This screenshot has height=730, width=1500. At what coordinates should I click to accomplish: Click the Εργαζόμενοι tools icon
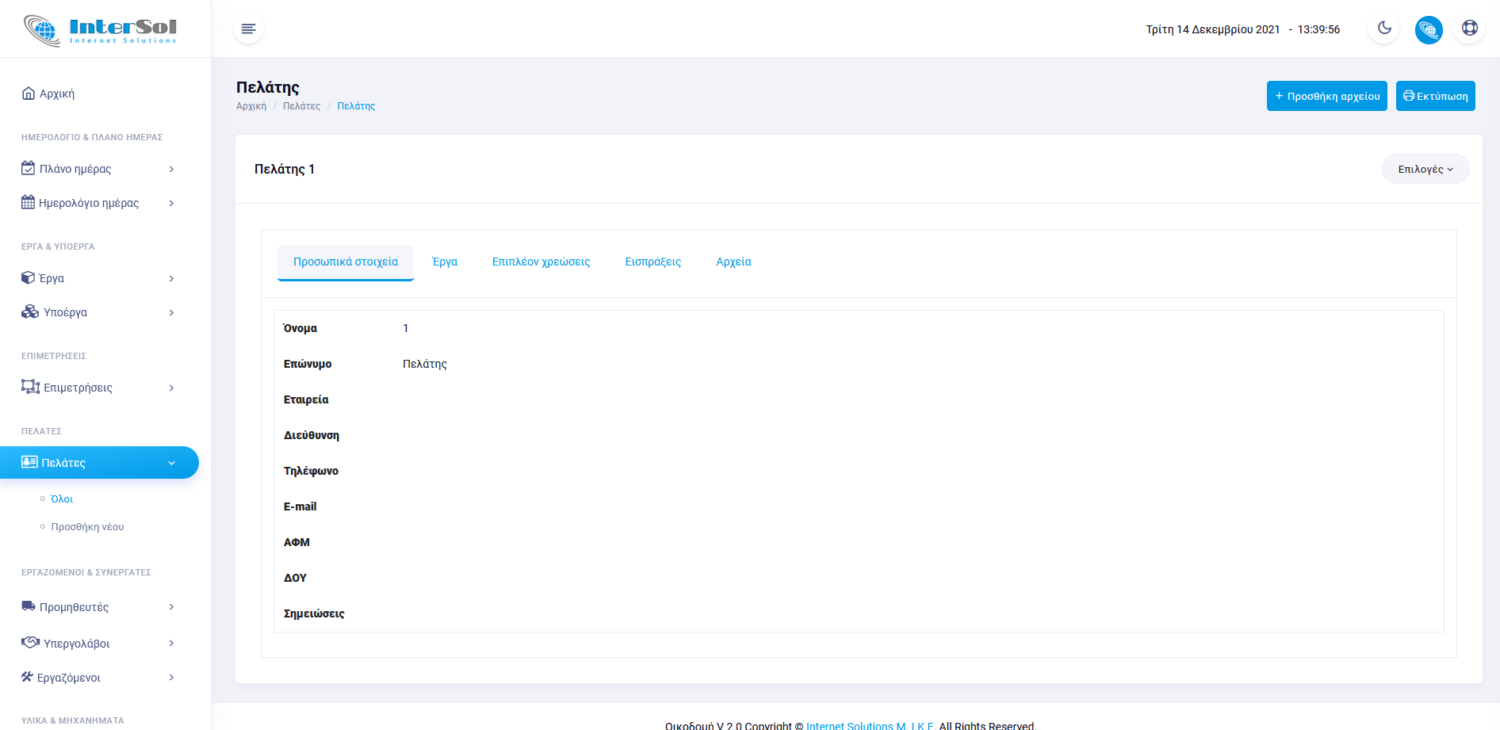(x=29, y=678)
